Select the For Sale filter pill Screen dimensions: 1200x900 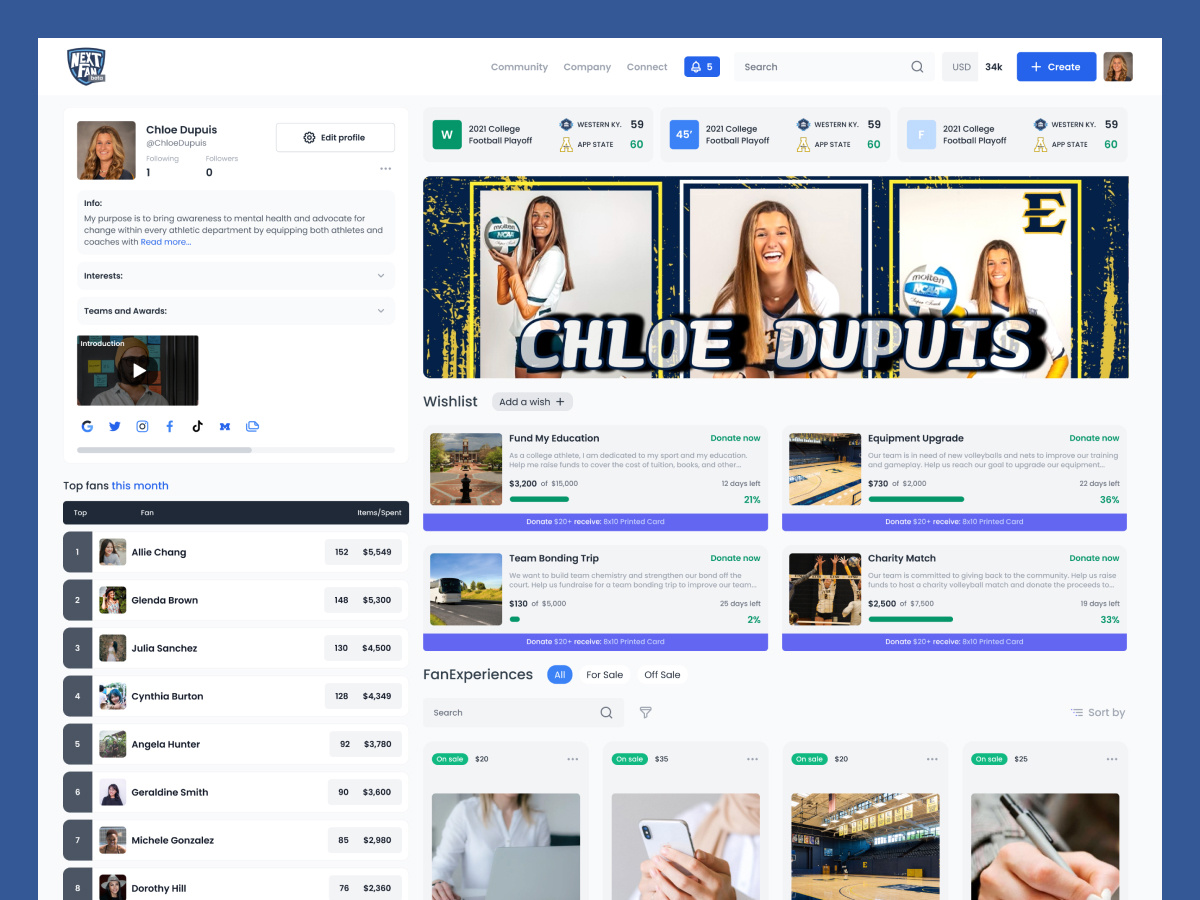tap(604, 674)
